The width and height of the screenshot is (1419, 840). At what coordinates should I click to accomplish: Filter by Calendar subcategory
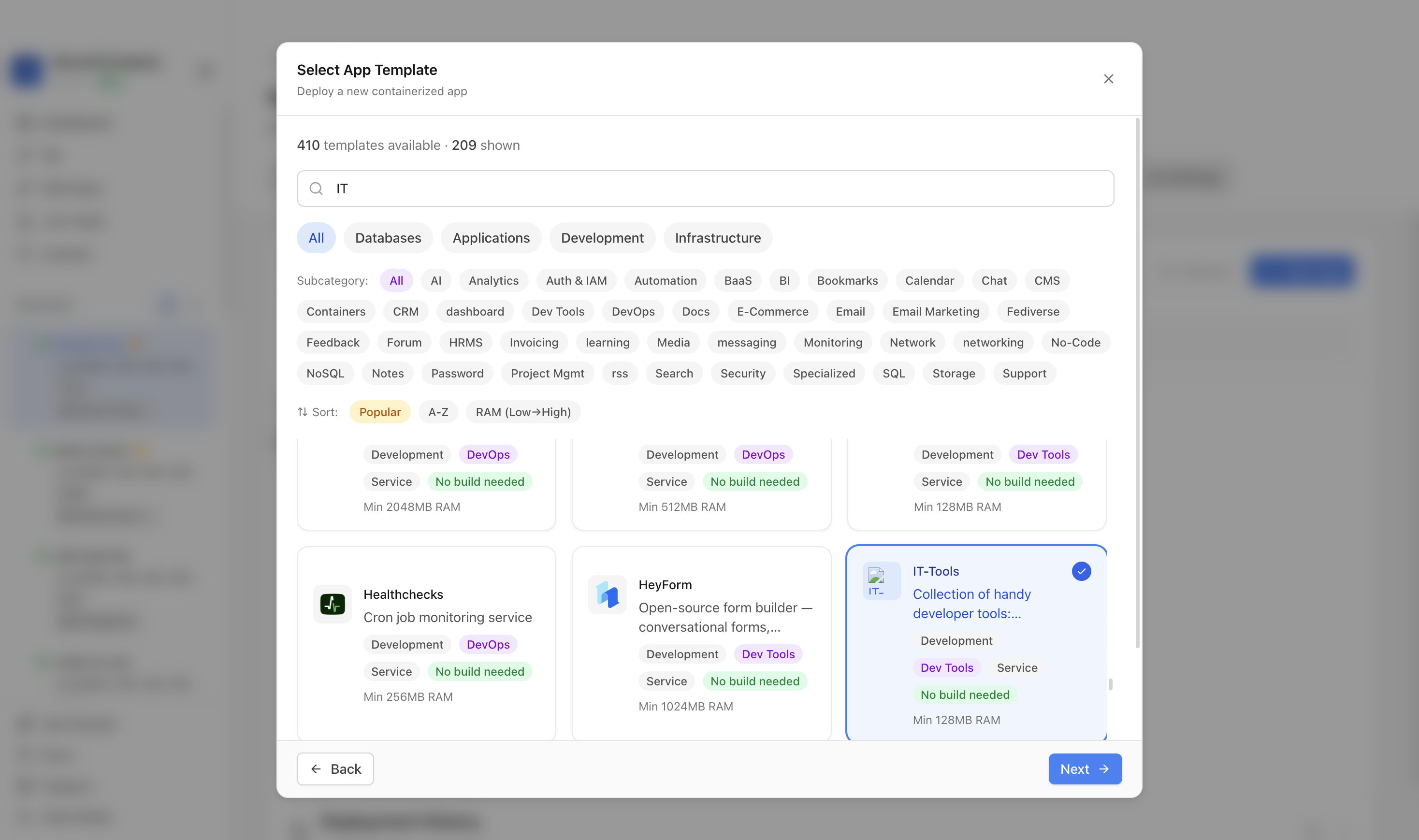click(929, 281)
